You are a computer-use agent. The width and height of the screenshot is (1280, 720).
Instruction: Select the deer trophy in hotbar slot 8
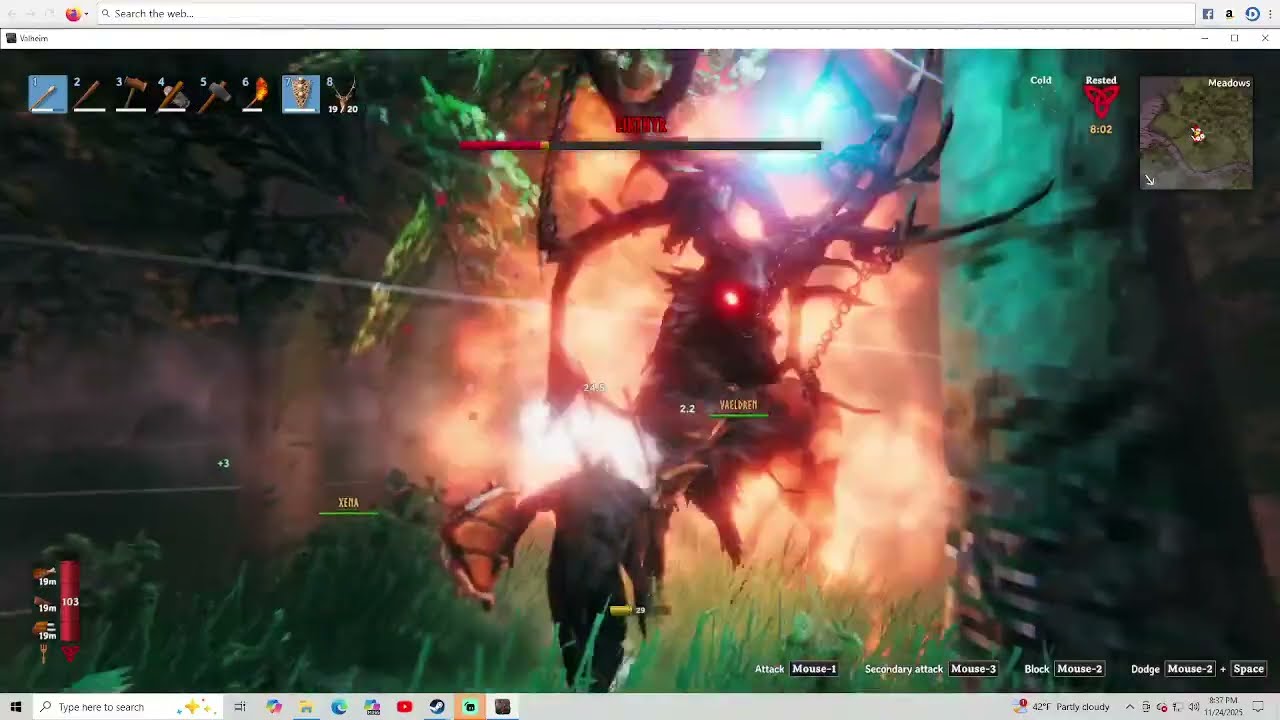[x=342, y=94]
